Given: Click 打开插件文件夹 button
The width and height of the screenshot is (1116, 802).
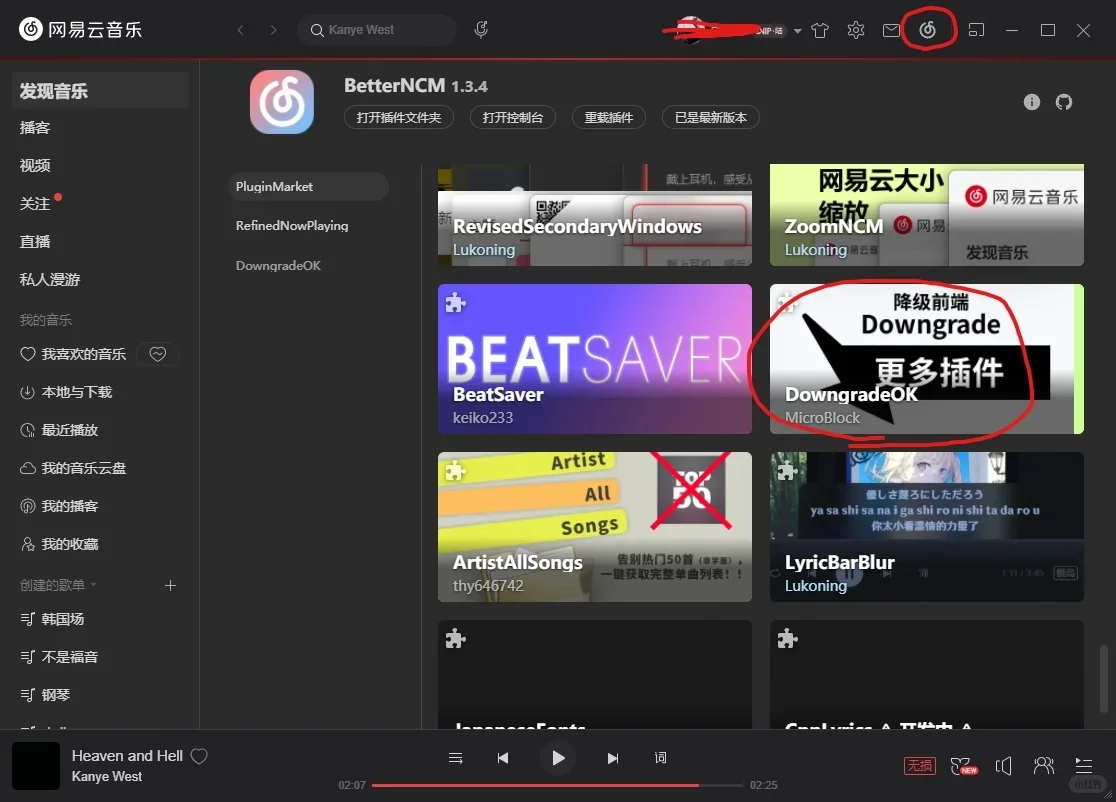Looking at the screenshot, I should coord(399,117).
